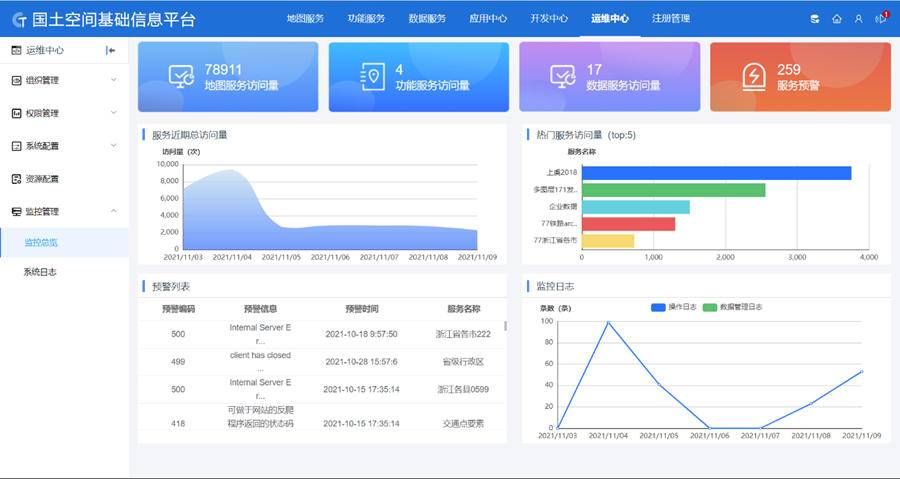Open the 注册管理 top navigation tab
This screenshot has height=479, width=900.
[x=670, y=19]
